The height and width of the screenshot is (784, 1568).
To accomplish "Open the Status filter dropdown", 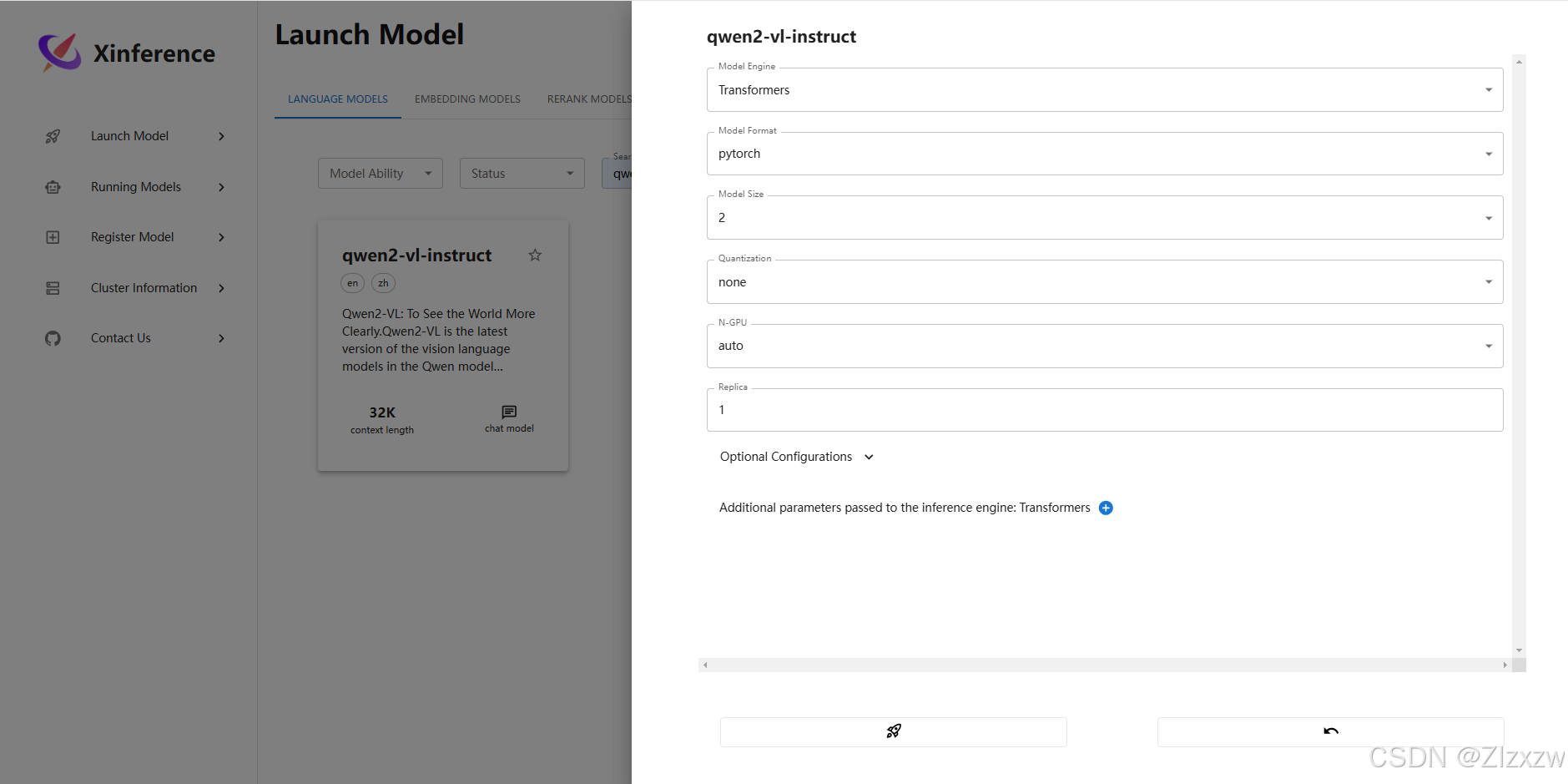I will (x=522, y=173).
